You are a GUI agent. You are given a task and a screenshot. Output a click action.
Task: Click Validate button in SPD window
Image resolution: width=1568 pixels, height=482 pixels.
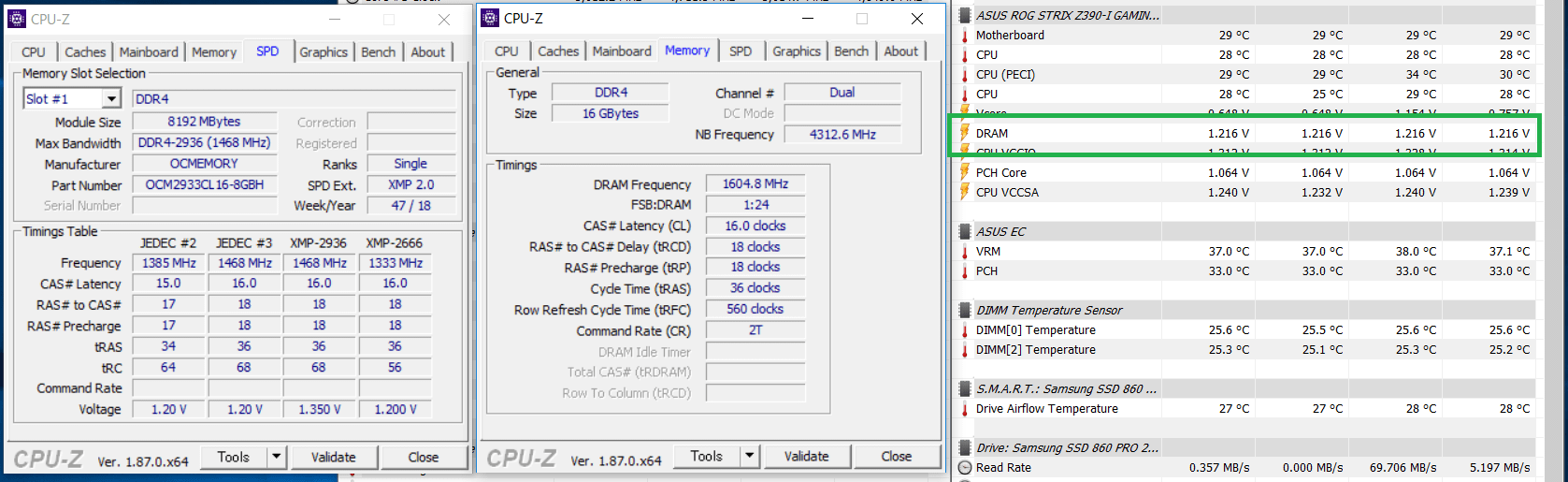(x=334, y=457)
